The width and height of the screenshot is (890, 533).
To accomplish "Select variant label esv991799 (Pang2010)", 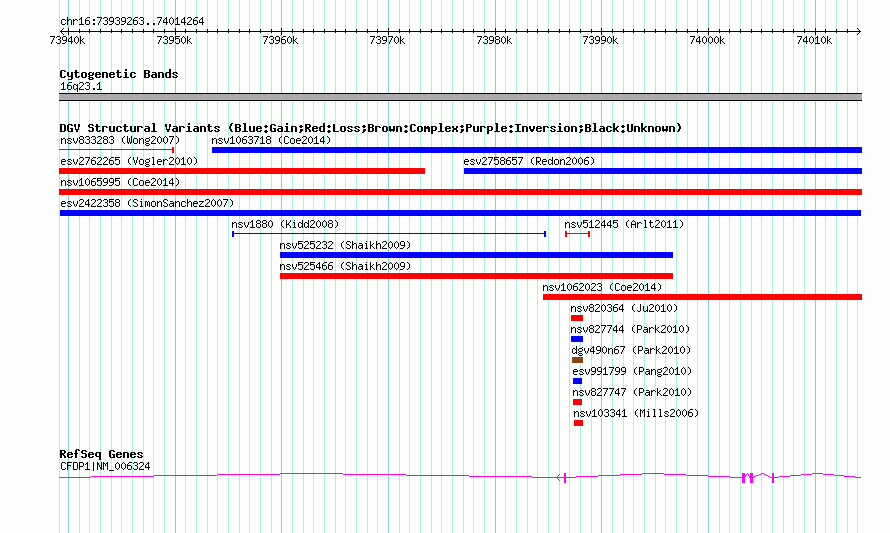I will point(632,371).
